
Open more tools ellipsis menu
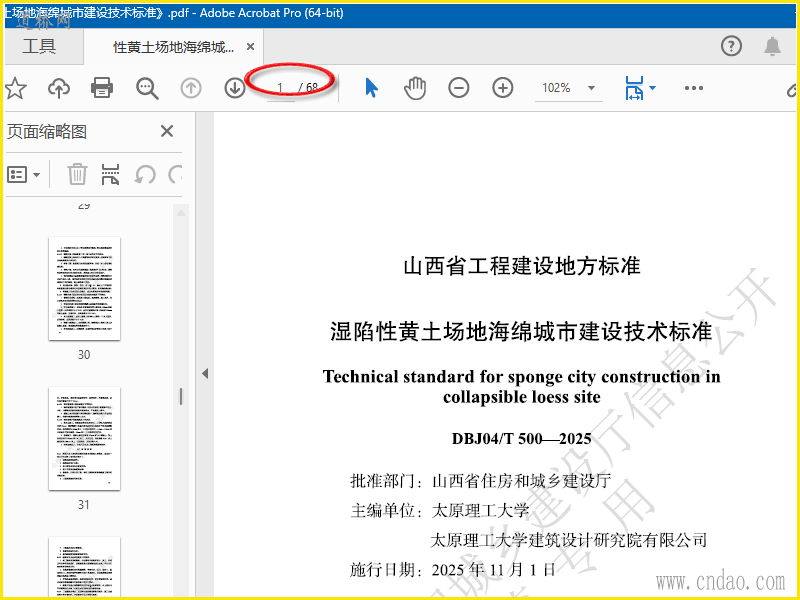693,88
